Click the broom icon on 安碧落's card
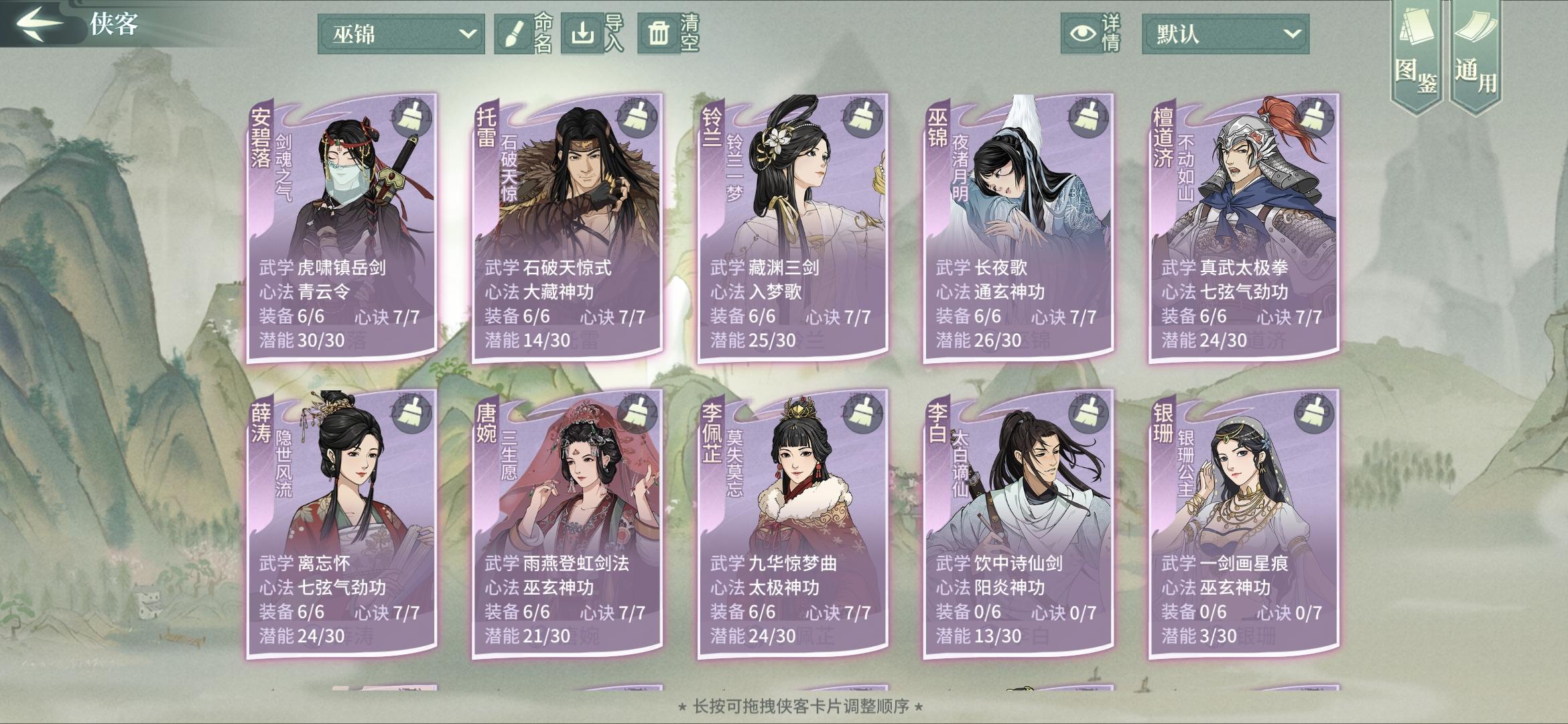The height and width of the screenshot is (724, 1568). [413, 117]
